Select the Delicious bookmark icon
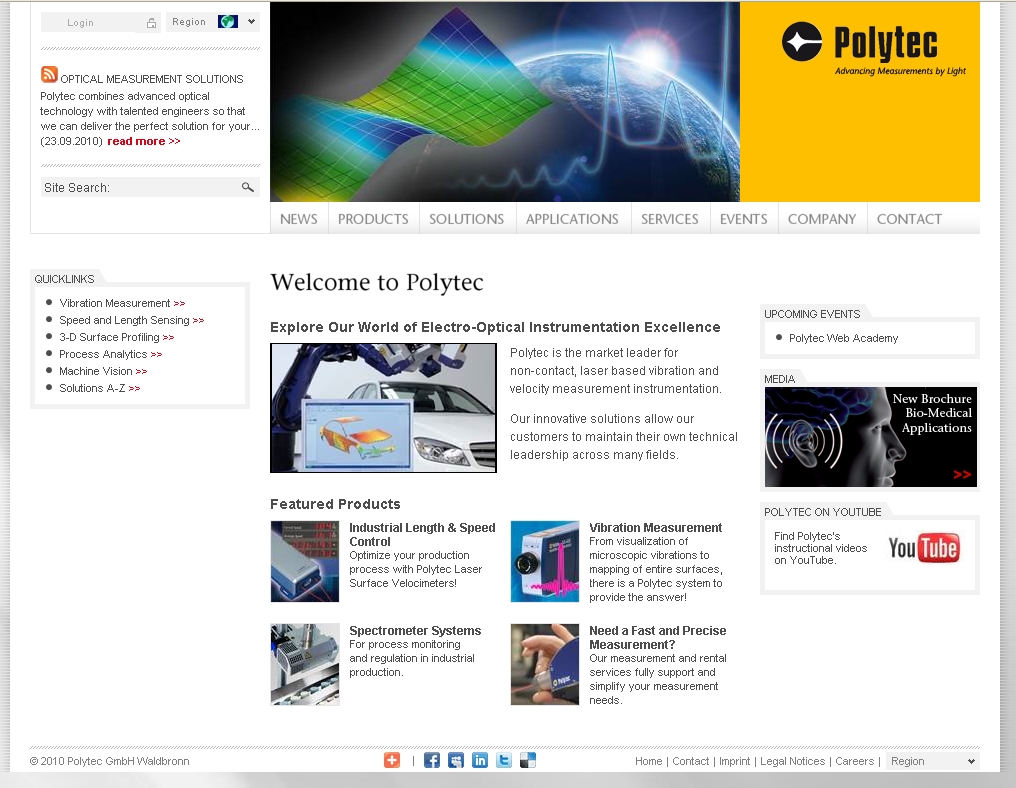The height and width of the screenshot is (788, 1016). tap(528, 760)
